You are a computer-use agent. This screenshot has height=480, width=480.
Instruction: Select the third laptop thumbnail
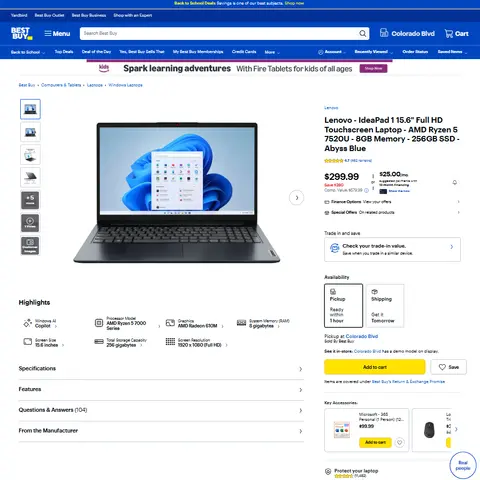pos(30,155)
